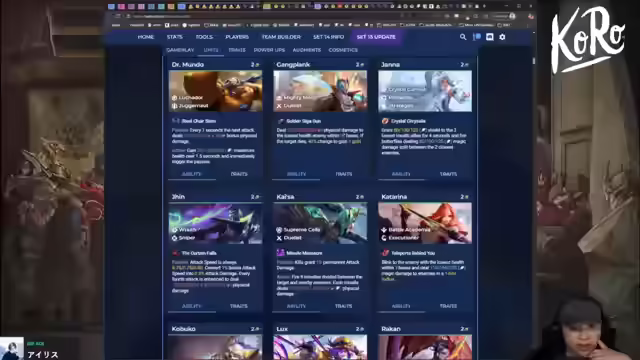Select Janna's Ability tab

tap(401, 174)
